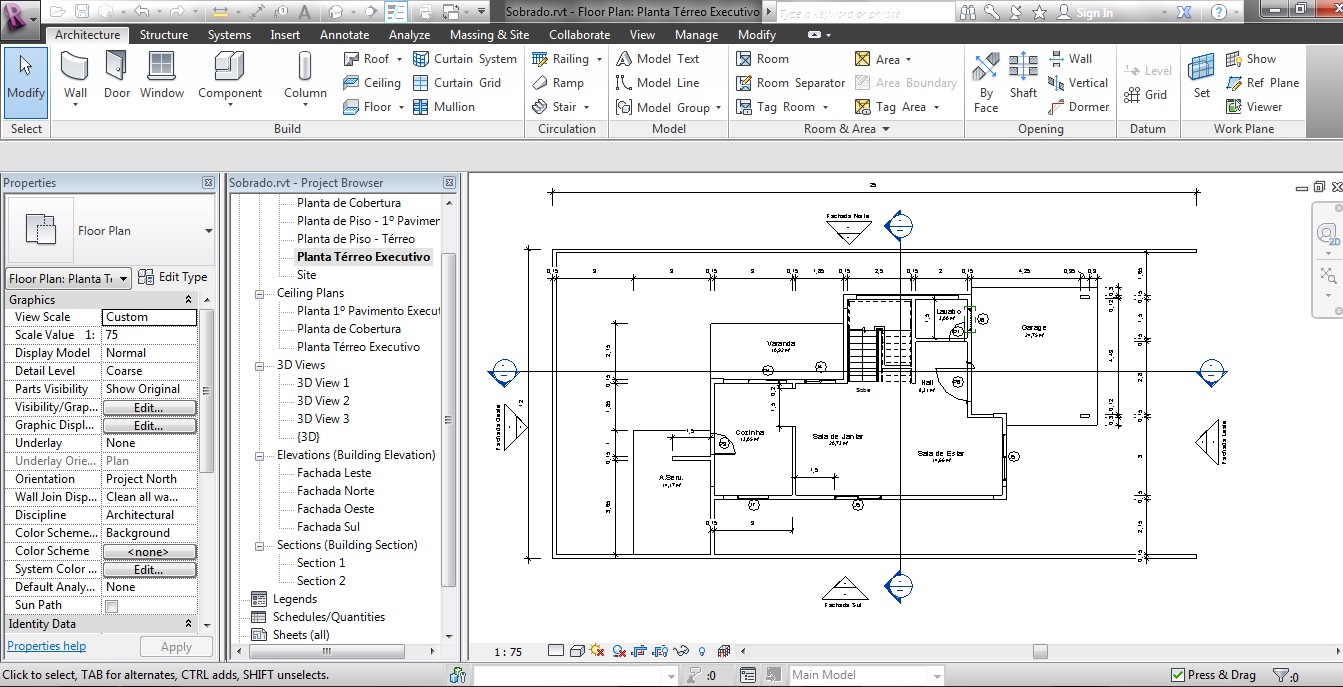Select the Wall tool in the Build panel
The height and width of the screenshot is (687, 1343).
pos(75,77)
